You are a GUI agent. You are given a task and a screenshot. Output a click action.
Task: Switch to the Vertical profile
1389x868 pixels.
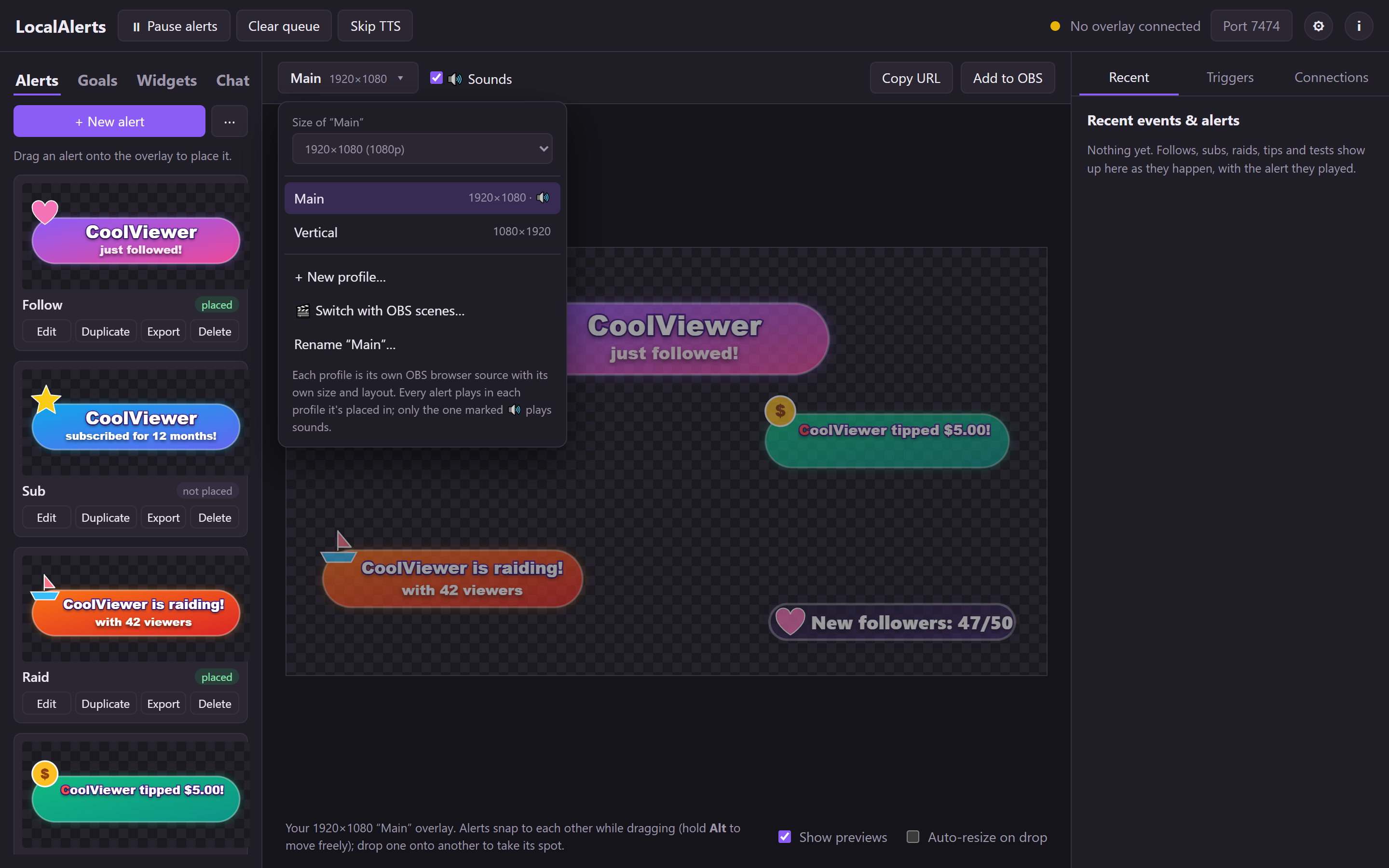pyautogui.click(x=422, y=232)
